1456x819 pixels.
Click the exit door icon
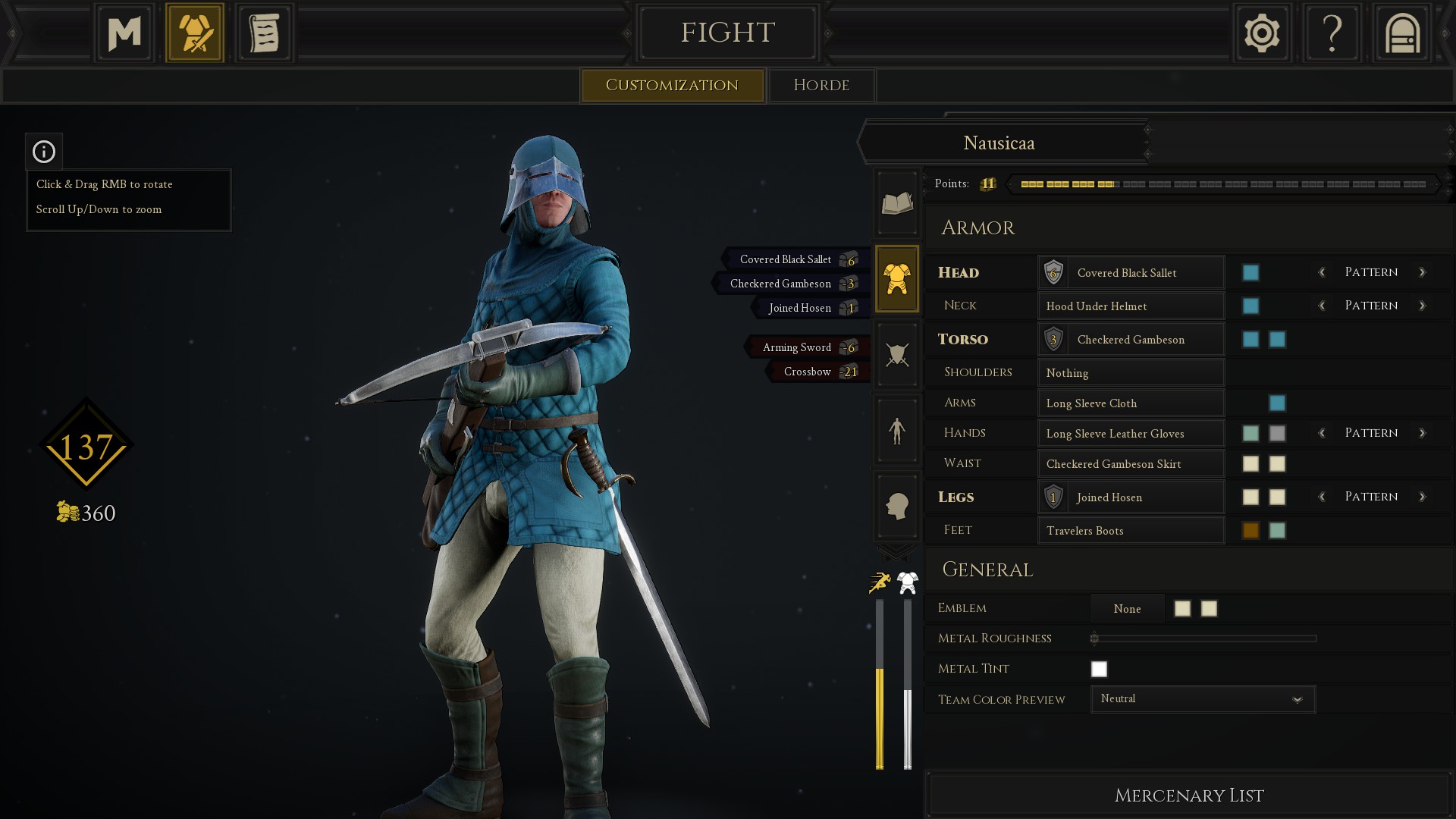[x=1402, y=33]
